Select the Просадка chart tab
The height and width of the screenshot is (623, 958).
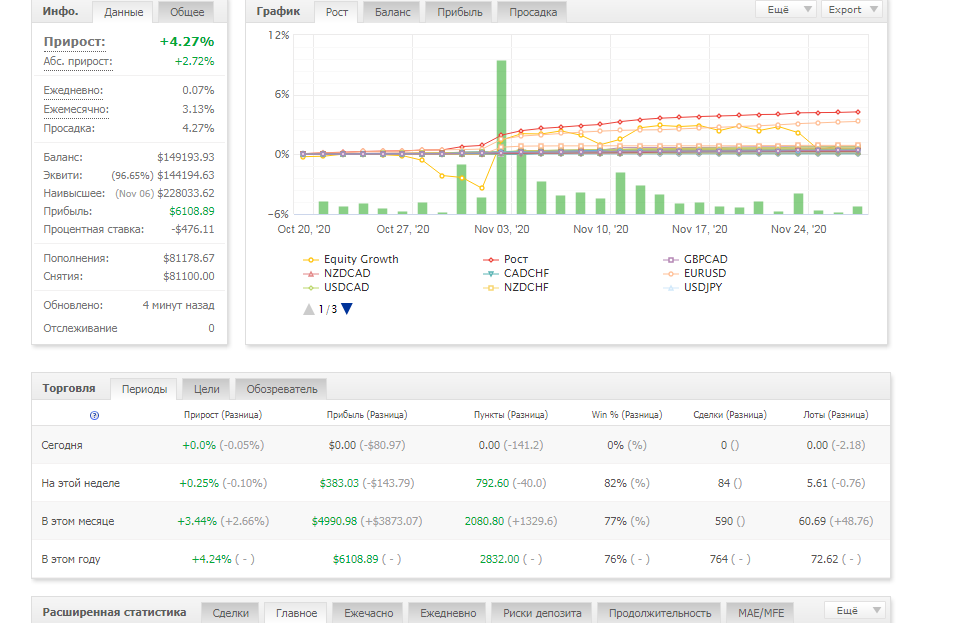533,12
